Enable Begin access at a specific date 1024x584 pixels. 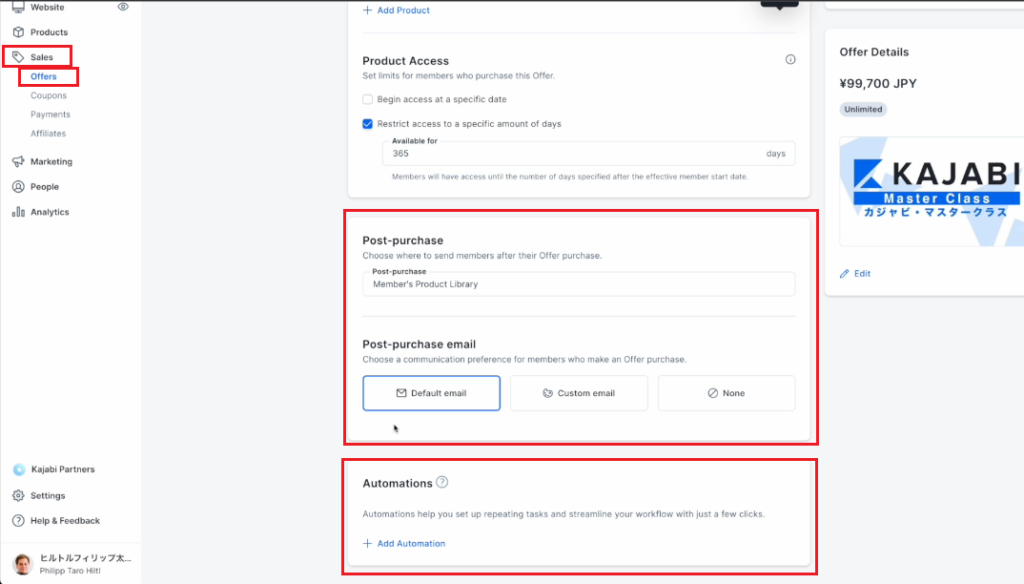368,99
